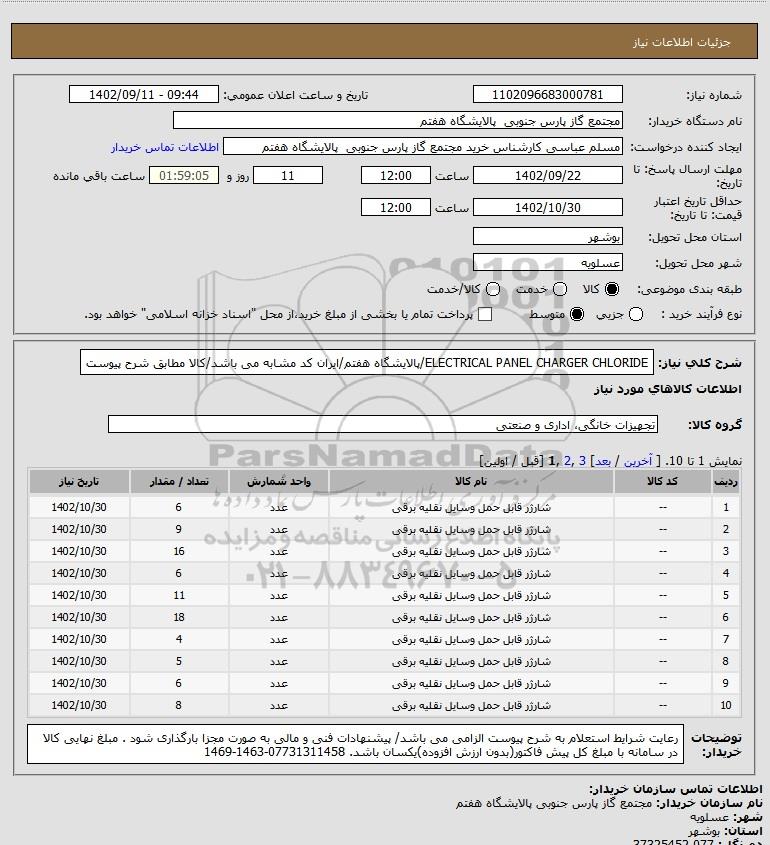Go to the بعد pagination link

click(602, 461)
